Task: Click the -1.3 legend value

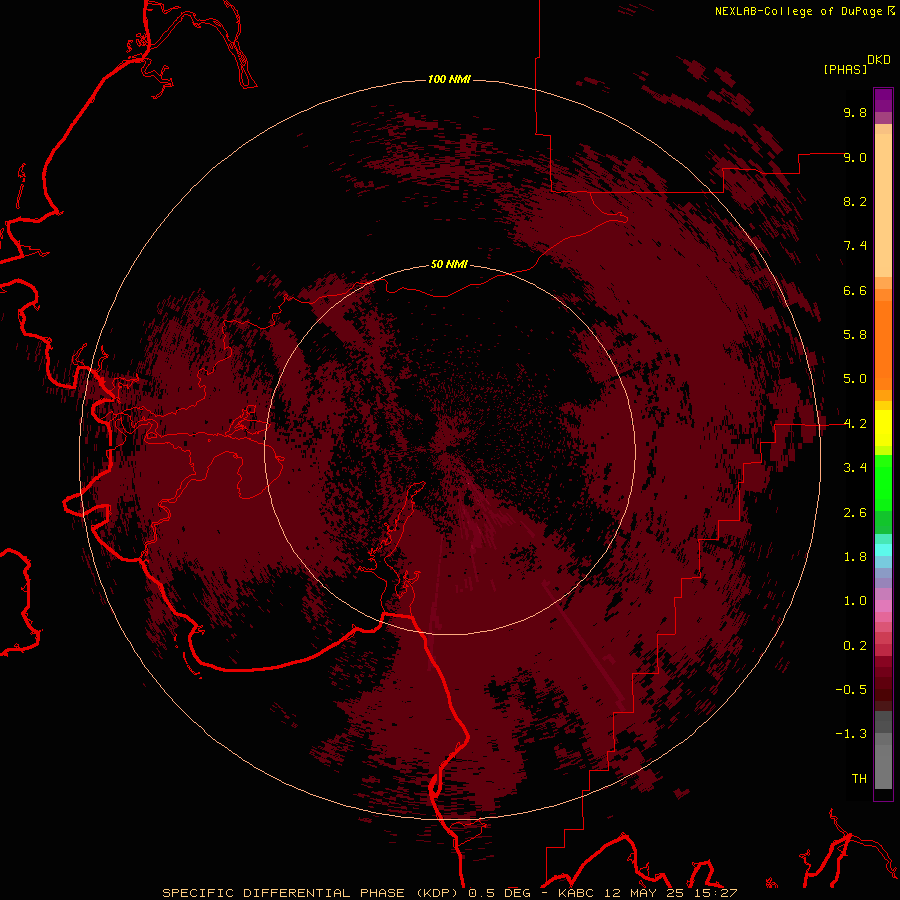Action: [x=851, y=734]
